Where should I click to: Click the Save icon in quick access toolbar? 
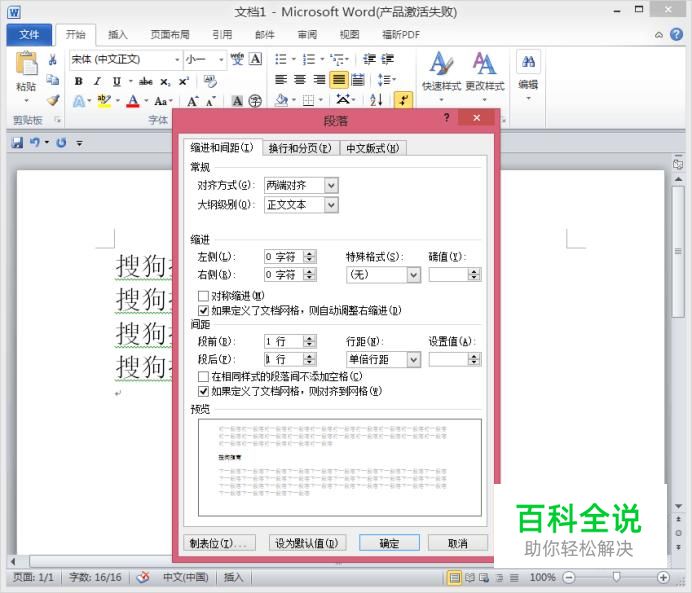point(17,143)
